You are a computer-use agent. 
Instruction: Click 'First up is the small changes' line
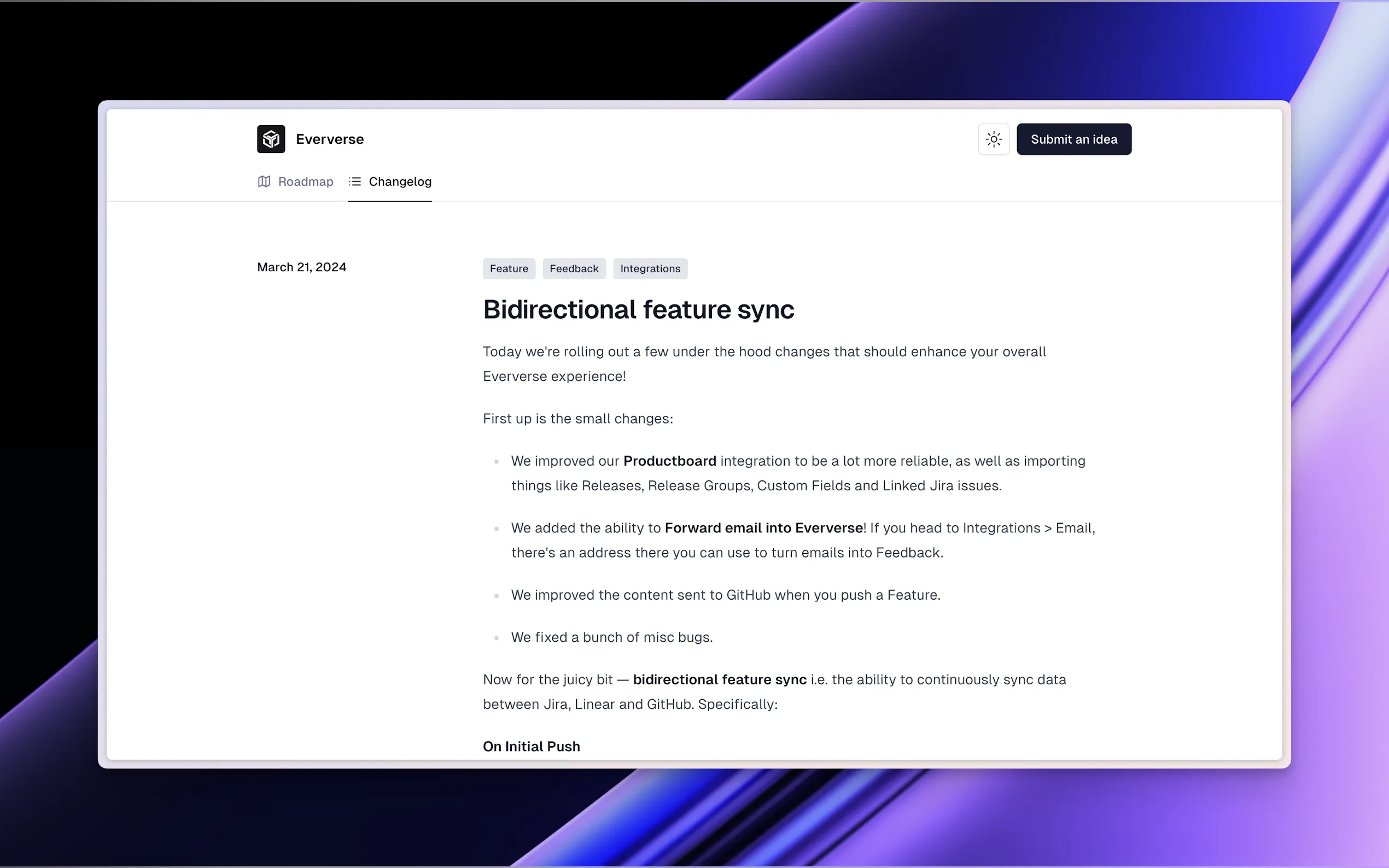(577, 419)
